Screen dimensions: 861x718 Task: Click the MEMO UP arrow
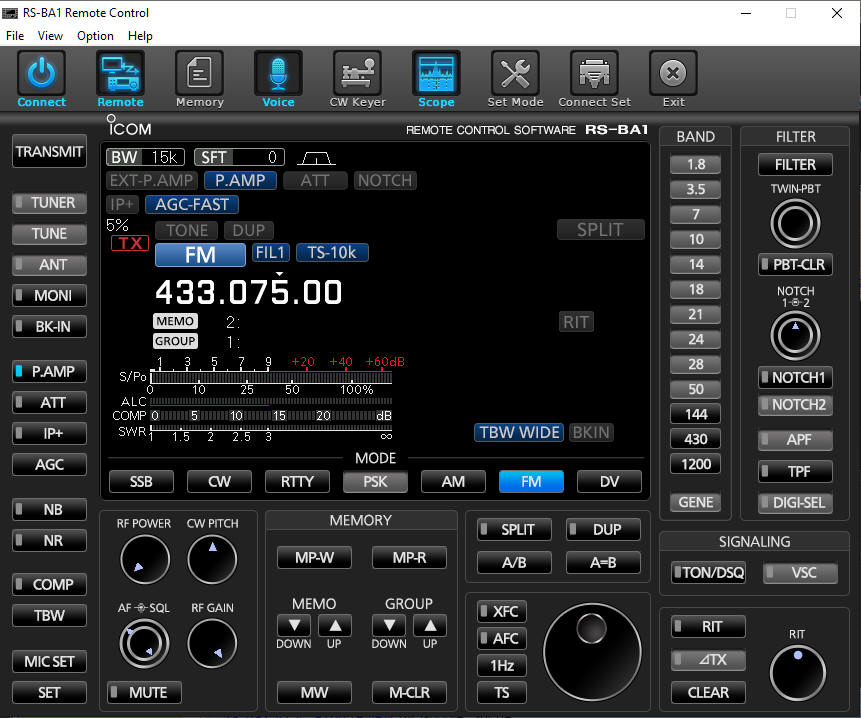click(x=335, y=626)
